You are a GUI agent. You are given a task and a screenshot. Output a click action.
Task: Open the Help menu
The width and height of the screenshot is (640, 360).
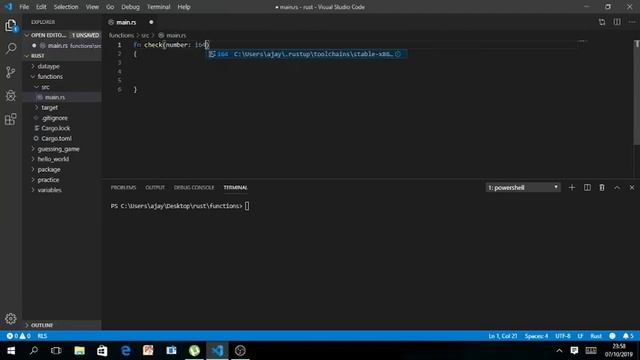click(184, 7)
